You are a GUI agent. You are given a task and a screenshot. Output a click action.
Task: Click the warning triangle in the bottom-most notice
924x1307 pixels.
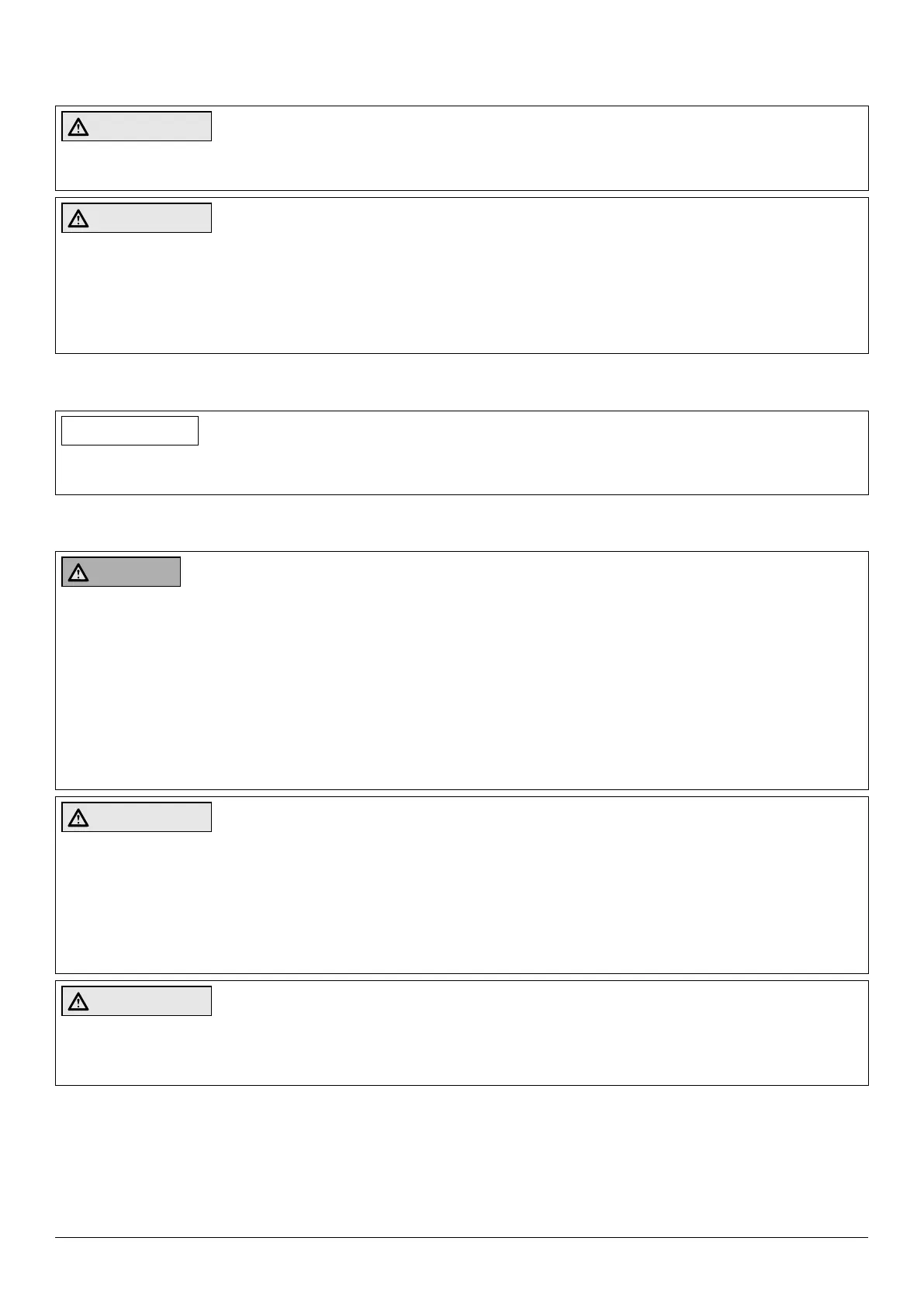tap(78, 1003)
